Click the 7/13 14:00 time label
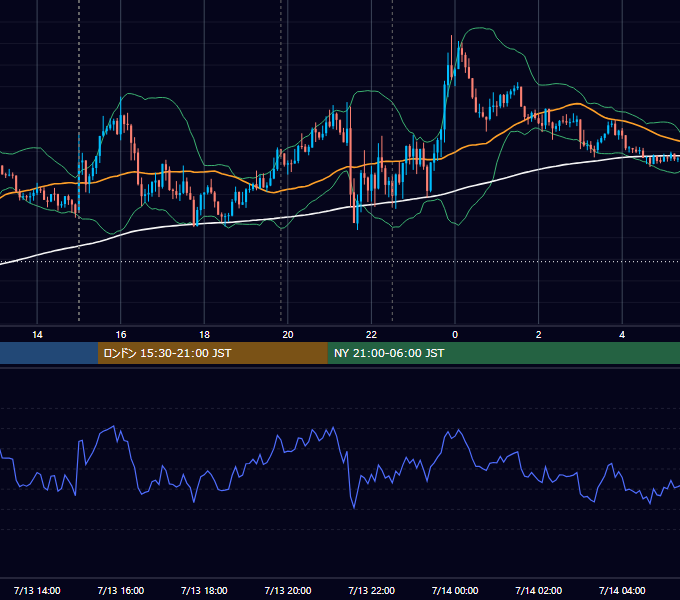This screenshot has height=600, width=680. pyautogui.click(x=37, y=590)
